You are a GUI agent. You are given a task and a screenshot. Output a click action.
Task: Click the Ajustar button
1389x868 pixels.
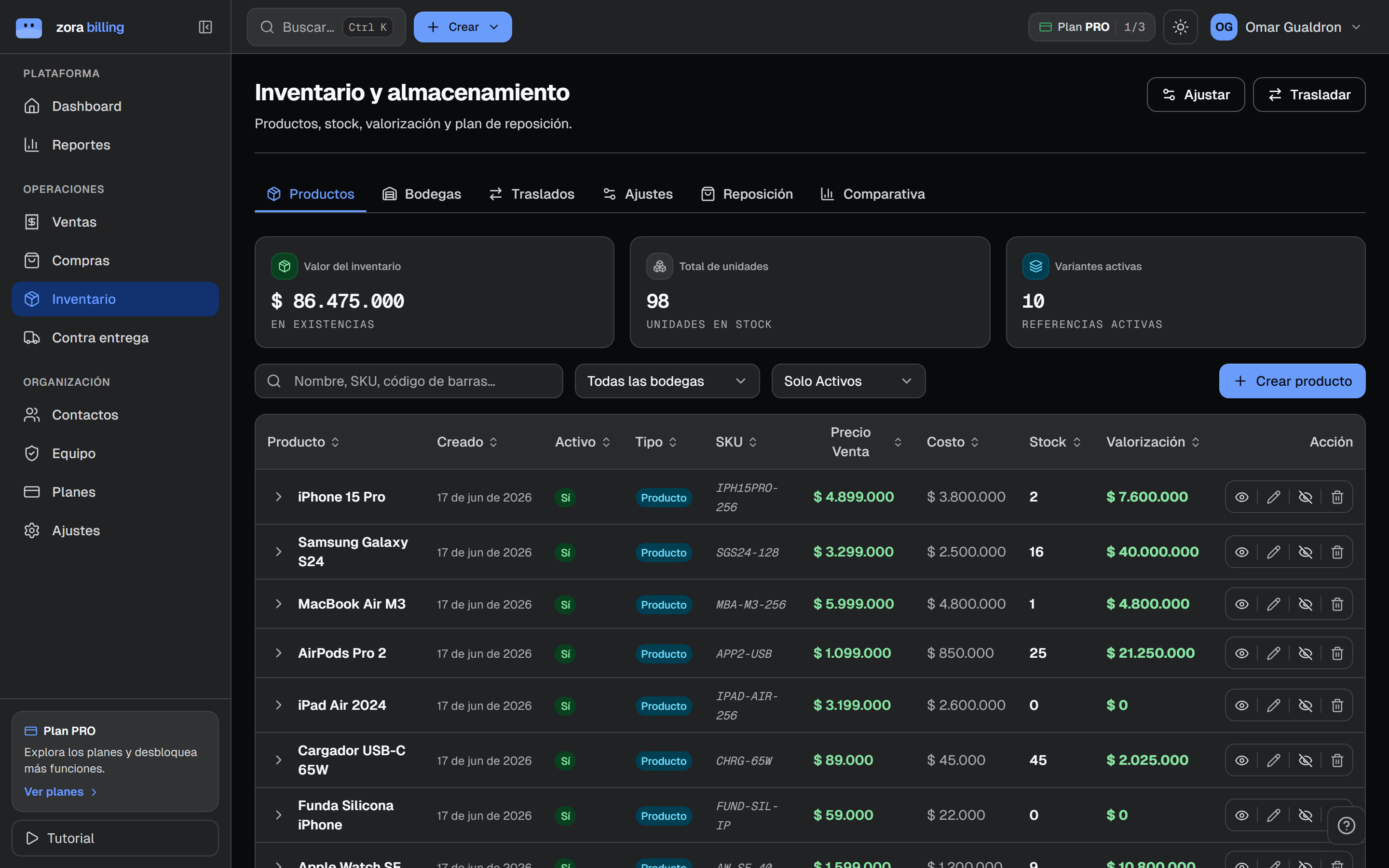[x=1196, y=95]
